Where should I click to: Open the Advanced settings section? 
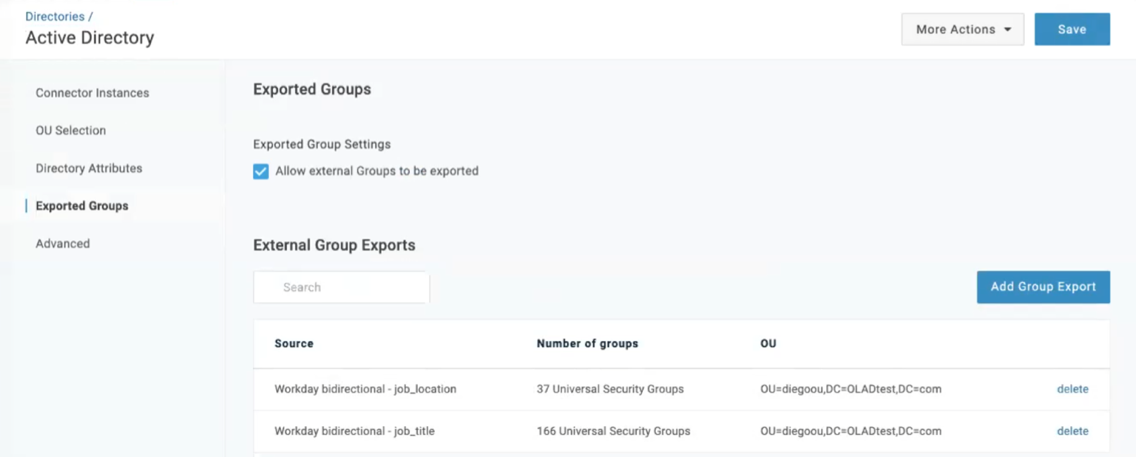(x=62, y=244)
